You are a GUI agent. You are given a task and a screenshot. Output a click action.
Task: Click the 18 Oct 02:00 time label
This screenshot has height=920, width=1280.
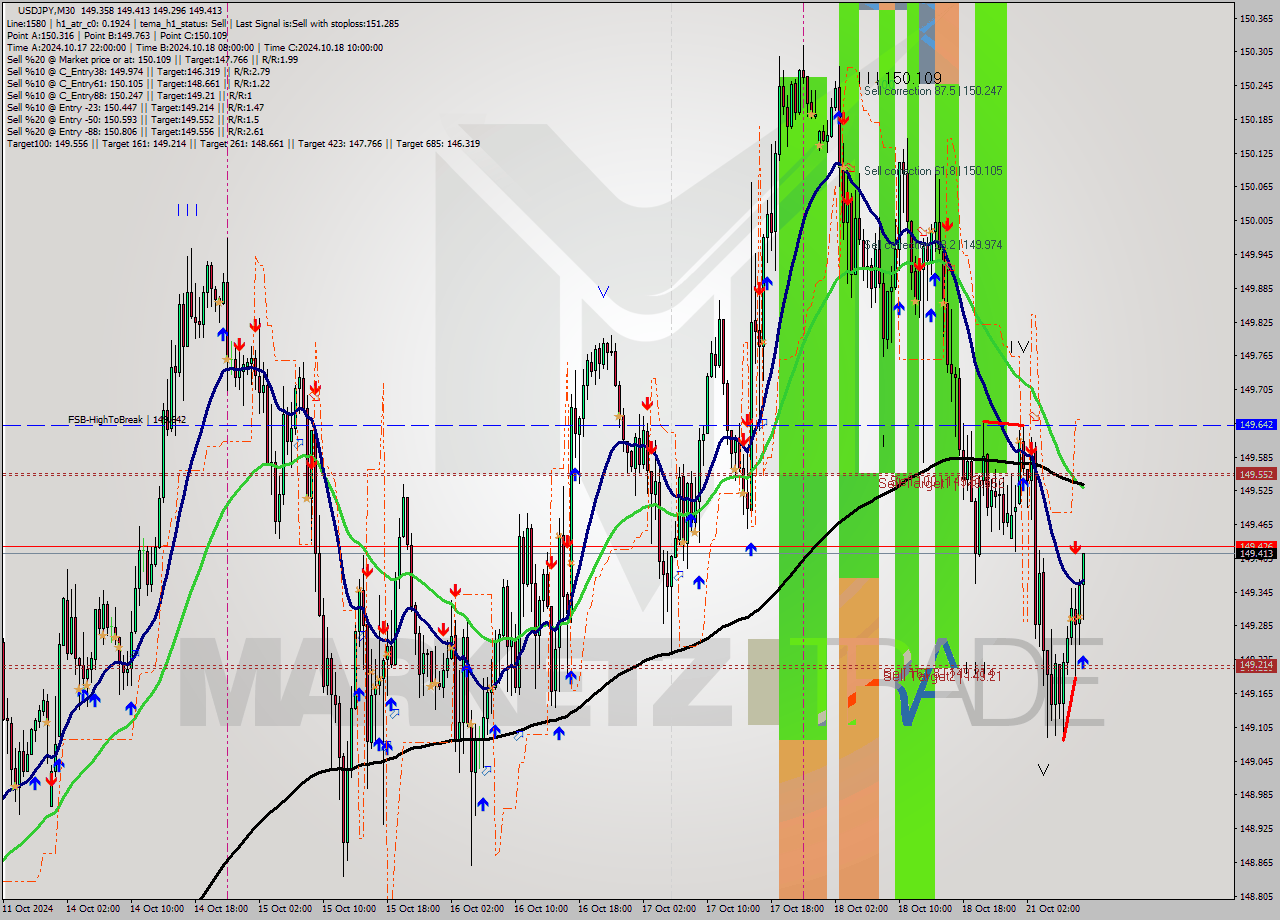(x=859, y=909)
